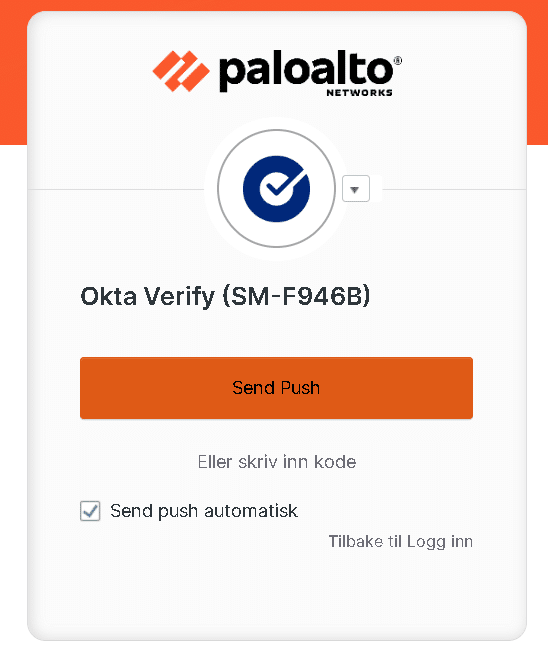This screenshot has width=548, height=656.
Task: Select the Okta Verify (SM-F946B) heading
Action: click(x=225, y=296)
